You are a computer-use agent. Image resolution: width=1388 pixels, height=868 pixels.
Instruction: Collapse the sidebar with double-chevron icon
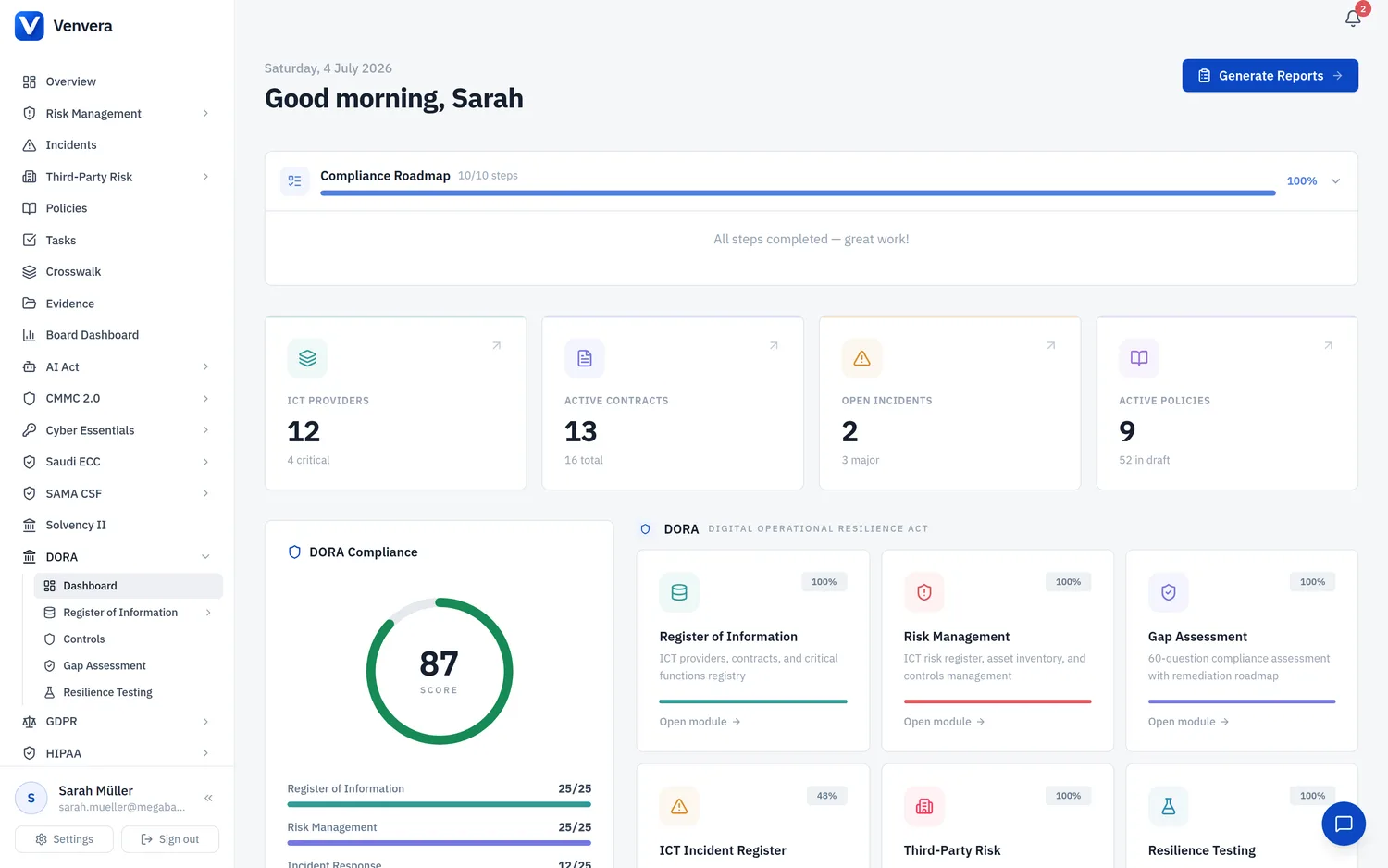(209, 798)
